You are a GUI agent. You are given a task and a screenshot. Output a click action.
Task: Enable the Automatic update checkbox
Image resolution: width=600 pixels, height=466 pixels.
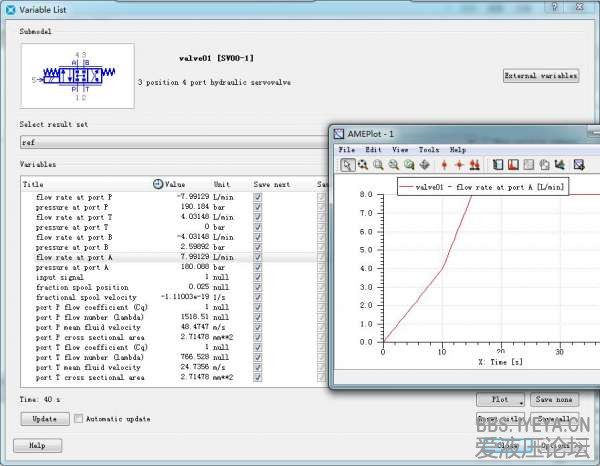coord(79,419)
